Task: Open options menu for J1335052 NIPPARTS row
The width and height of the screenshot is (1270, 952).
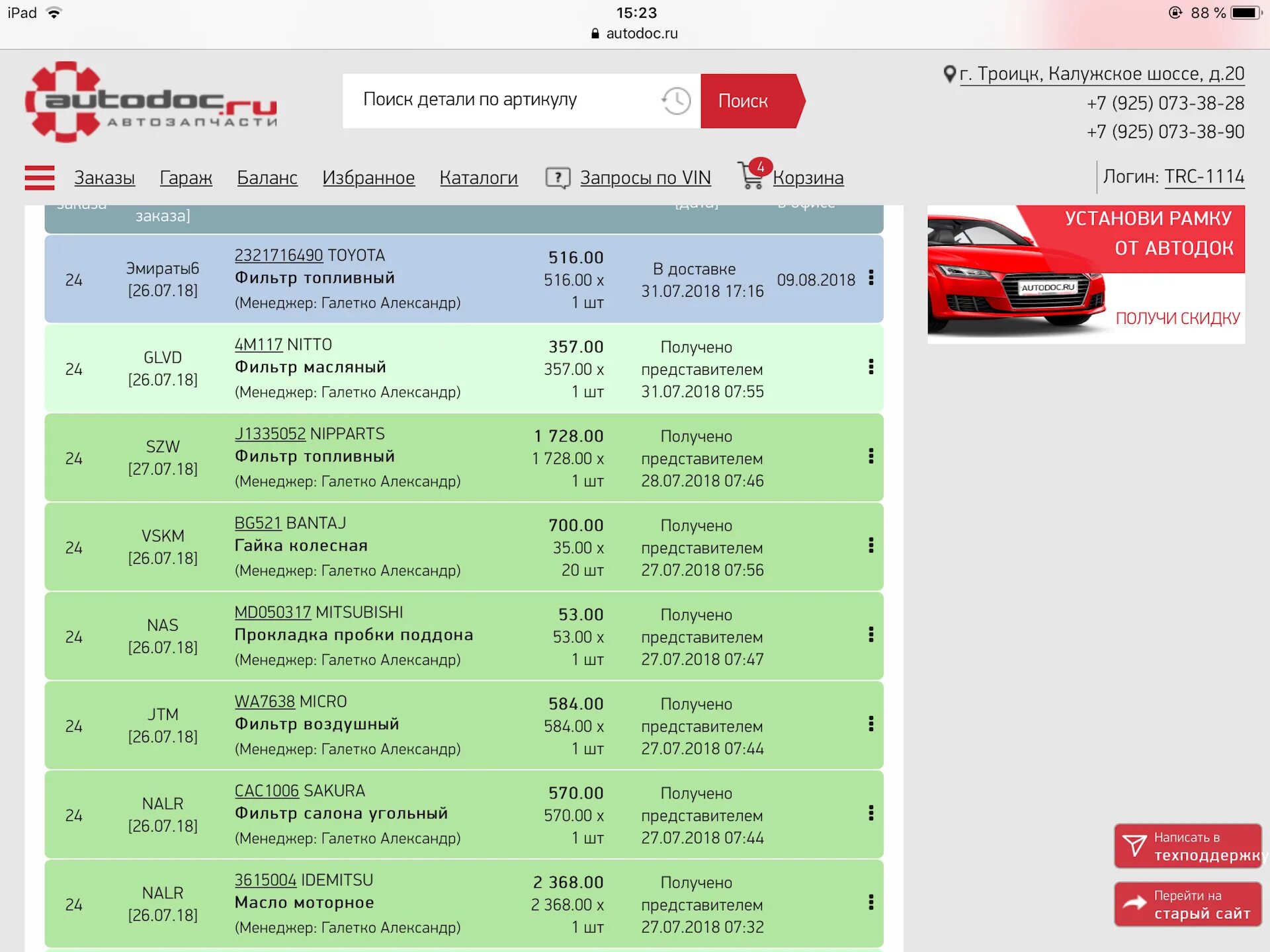Action: coord(870,456)
